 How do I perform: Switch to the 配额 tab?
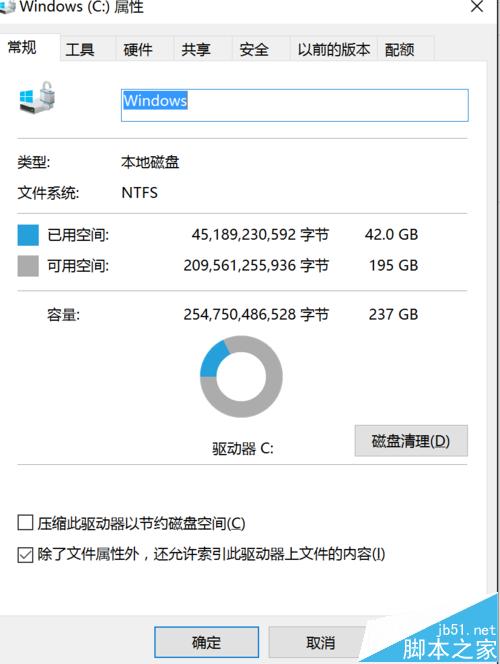pos(399,50)
